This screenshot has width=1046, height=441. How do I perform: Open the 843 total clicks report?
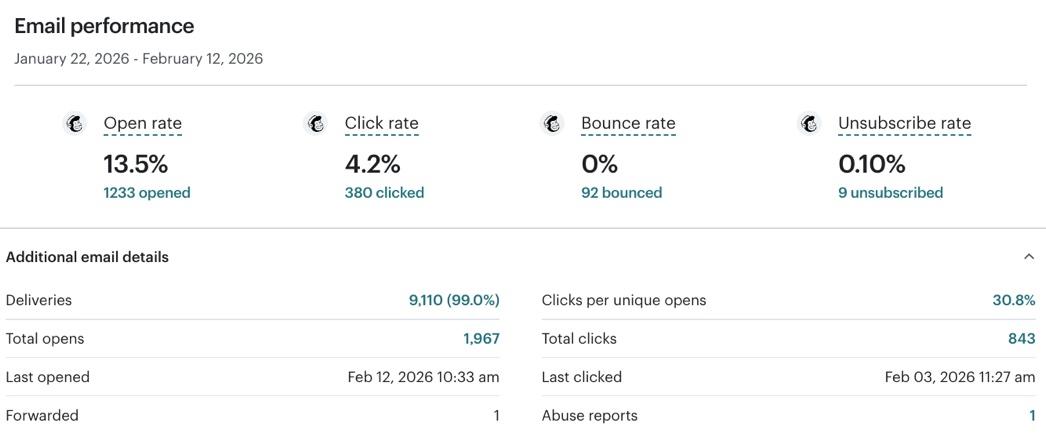click(x=1021, y=339)
